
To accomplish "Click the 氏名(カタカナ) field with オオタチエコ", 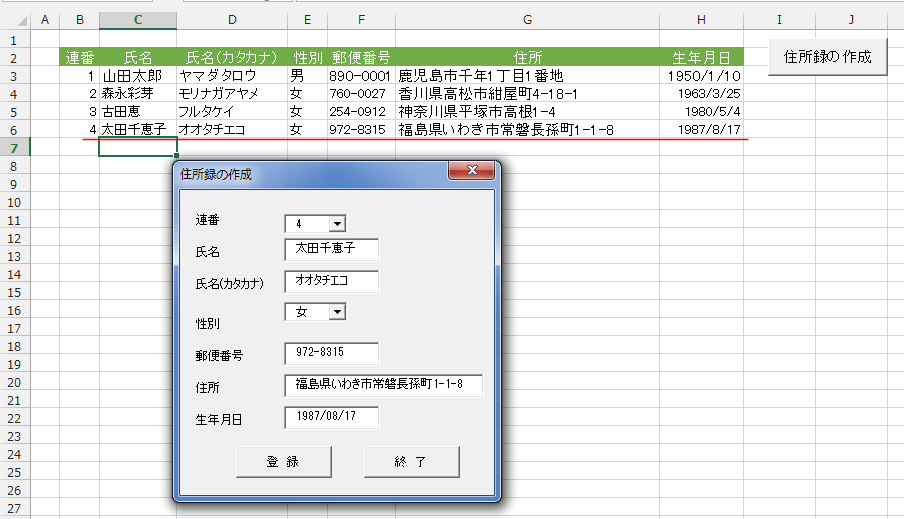I will 332,281.
